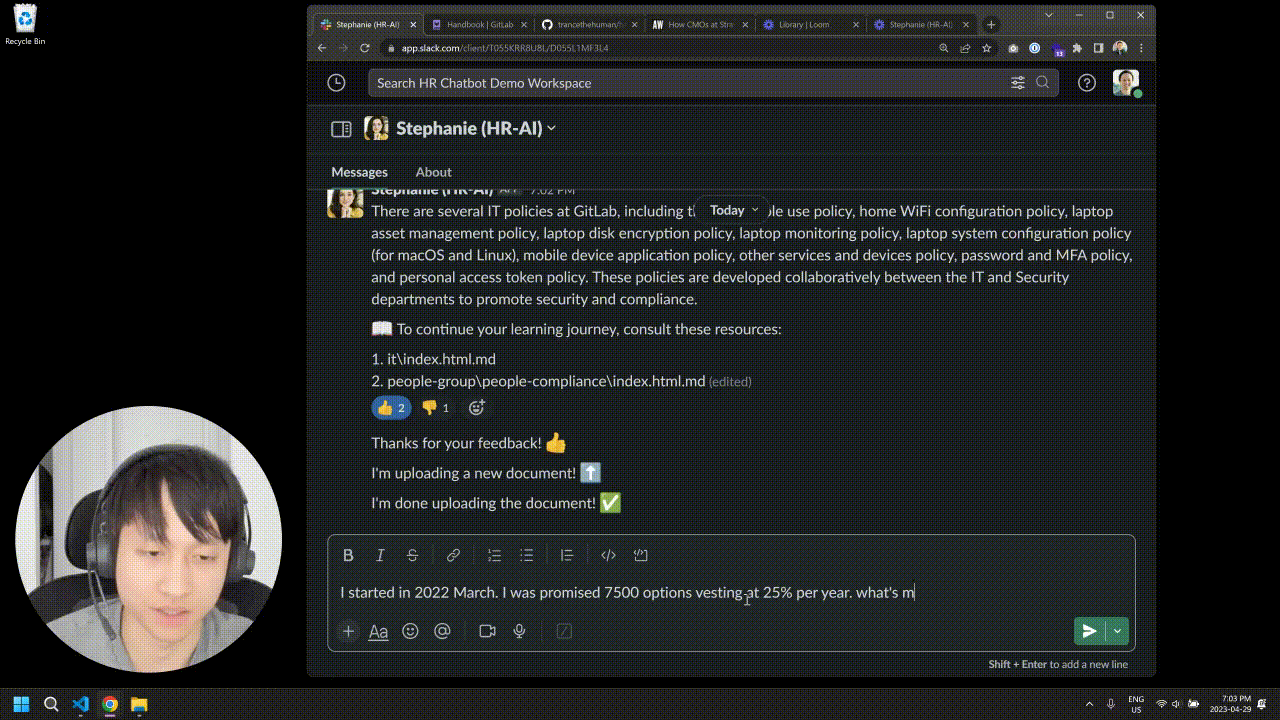Mention someone with the @ icon
This screenshot has width=1280, height=720.
442,631
